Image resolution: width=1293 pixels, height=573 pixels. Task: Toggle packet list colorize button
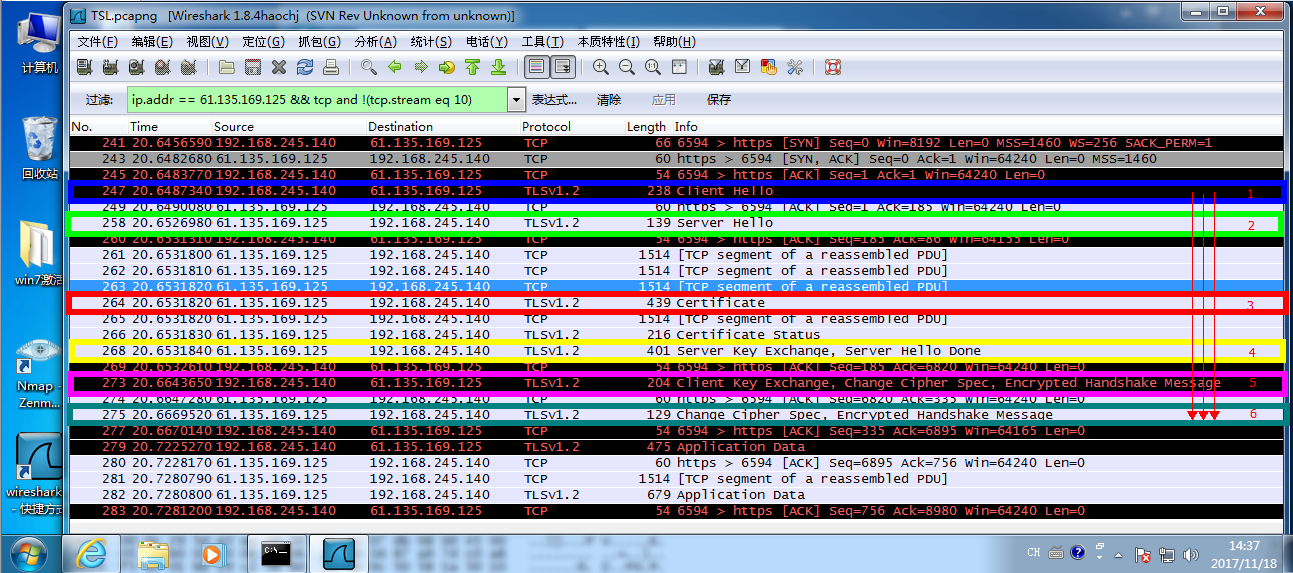pos(536,67)
